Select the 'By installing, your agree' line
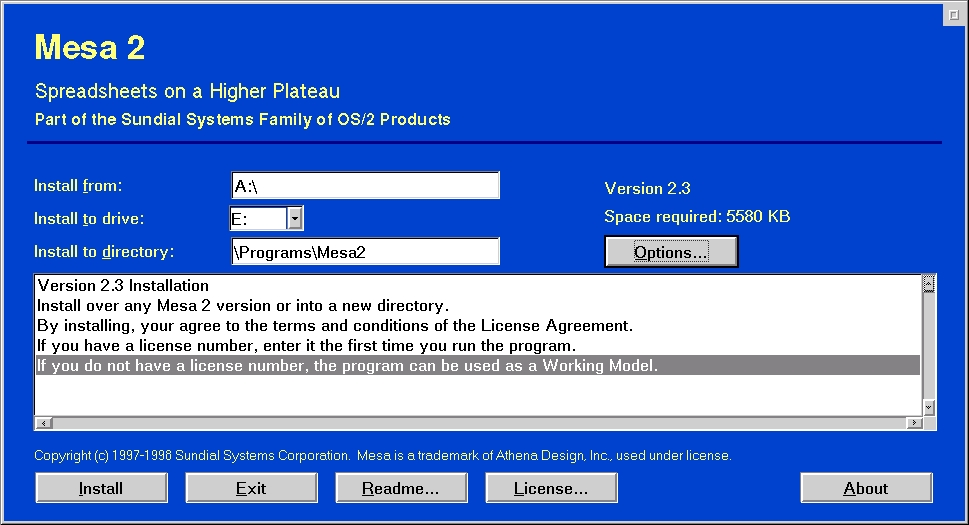The width and height of the screenshot is (969, 525). (478, 326)
